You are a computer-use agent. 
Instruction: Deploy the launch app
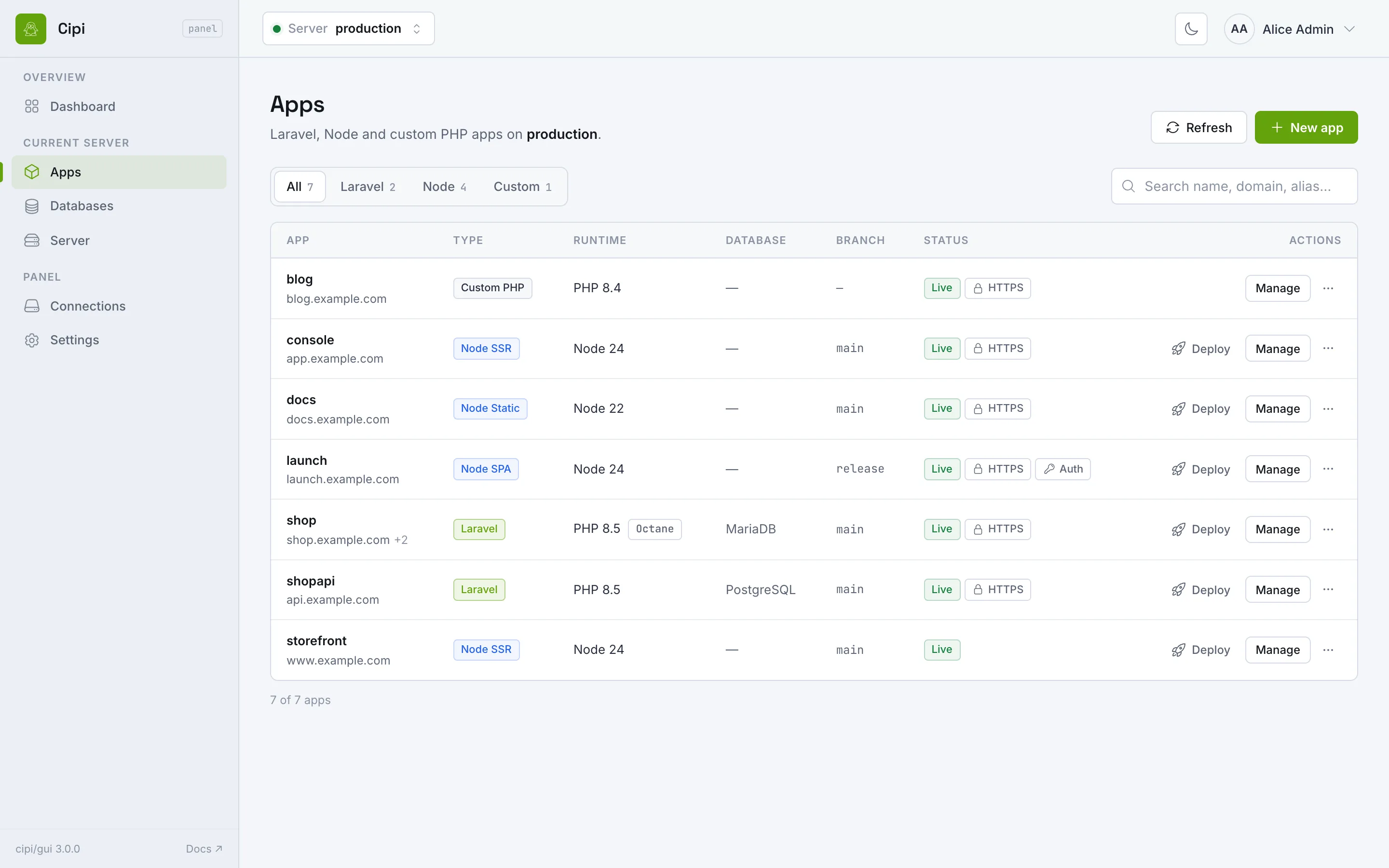pos(1201,469)
